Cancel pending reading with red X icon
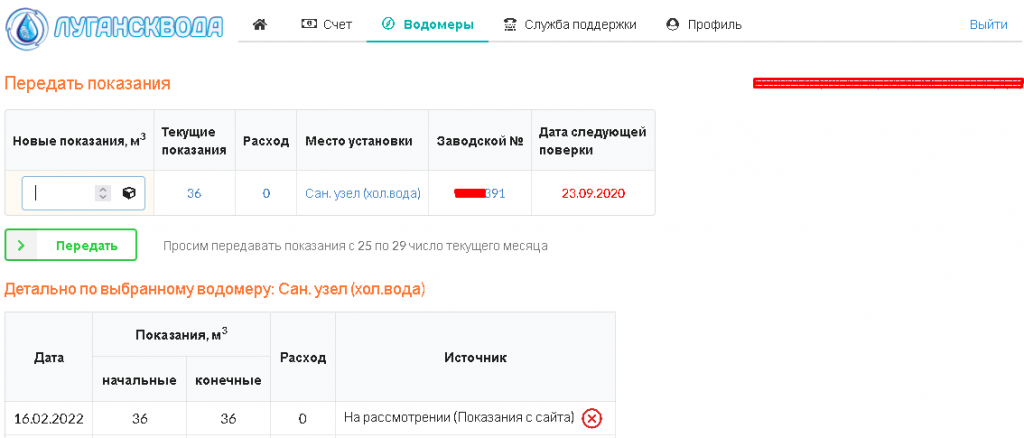 [x=592, y=418]
